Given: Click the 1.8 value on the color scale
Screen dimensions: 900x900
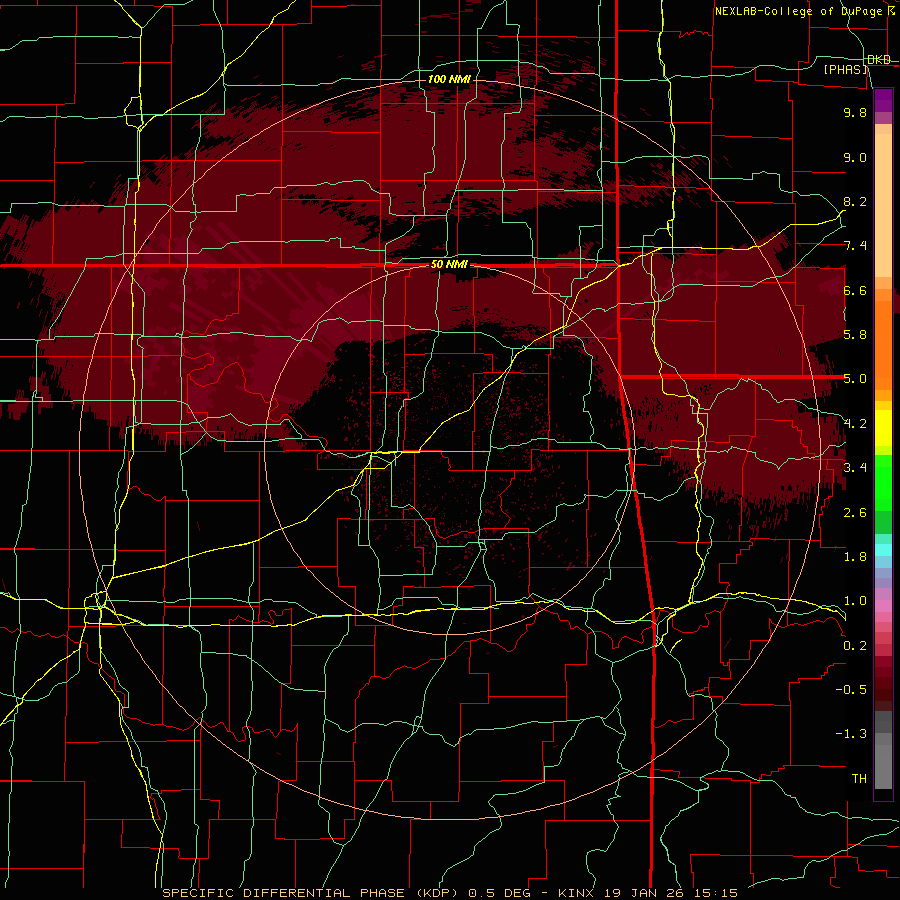Looking at the screenshot, I should tap(855, 557).
